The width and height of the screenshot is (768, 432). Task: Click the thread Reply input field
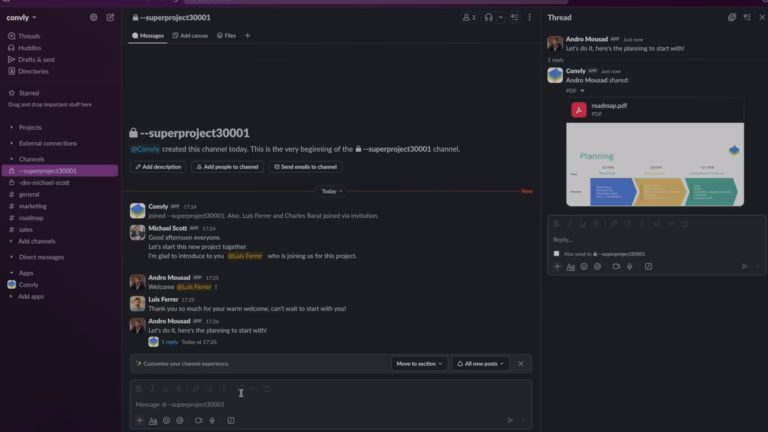tap(656, 240)
